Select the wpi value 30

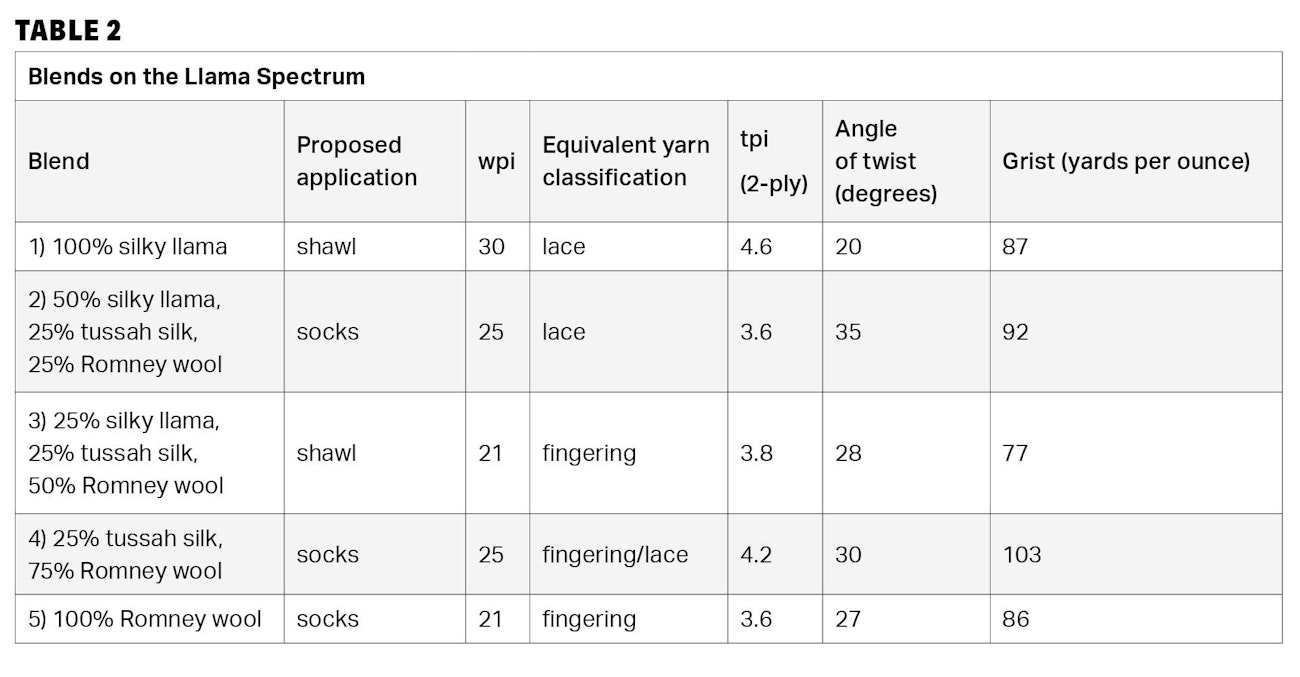click(491, 246)
